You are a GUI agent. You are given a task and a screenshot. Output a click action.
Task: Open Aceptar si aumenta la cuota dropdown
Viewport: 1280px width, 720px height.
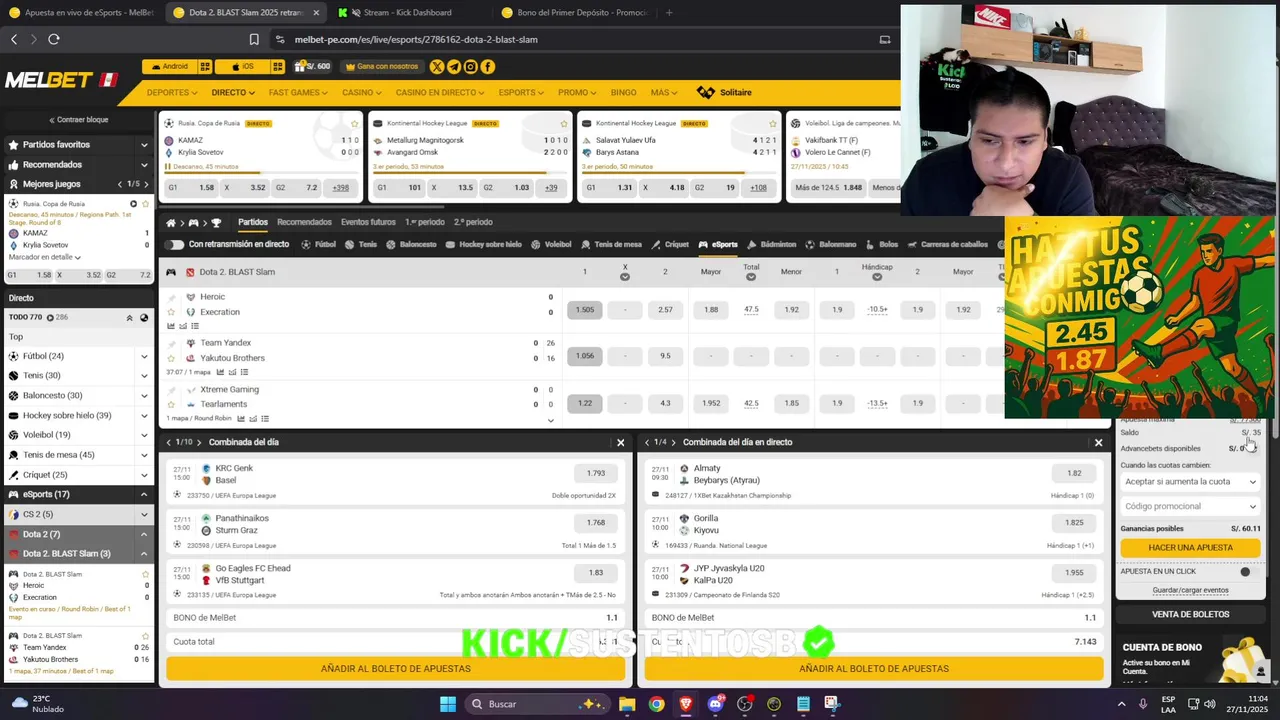pos(1190,482)
